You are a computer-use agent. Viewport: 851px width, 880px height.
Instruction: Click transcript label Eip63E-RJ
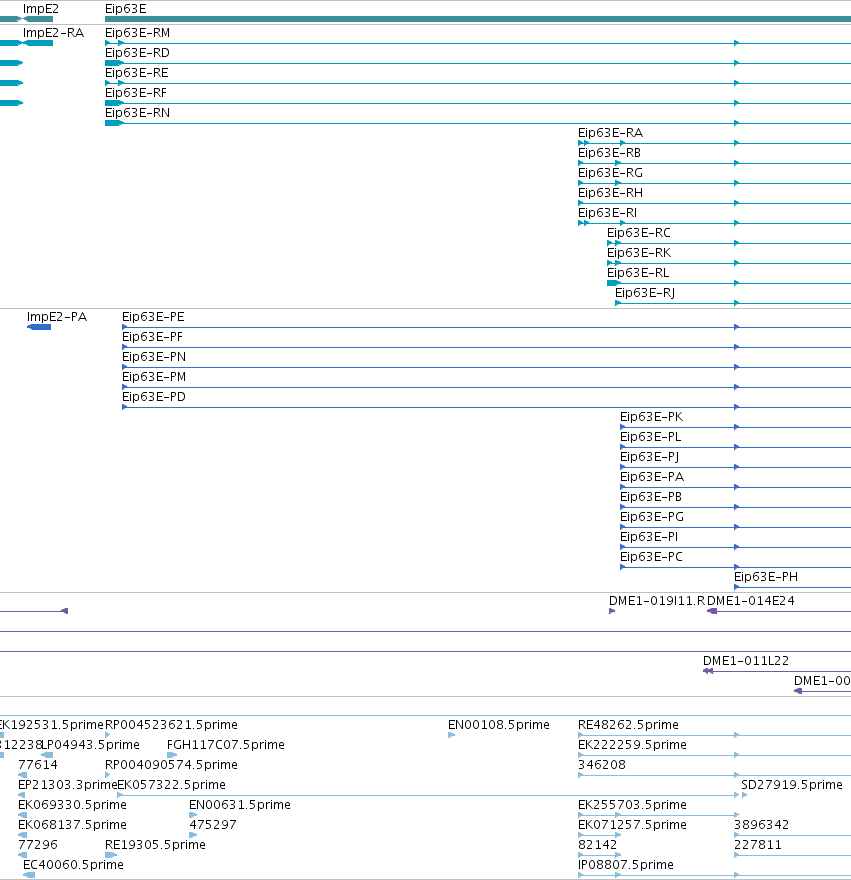pos(645,293)
